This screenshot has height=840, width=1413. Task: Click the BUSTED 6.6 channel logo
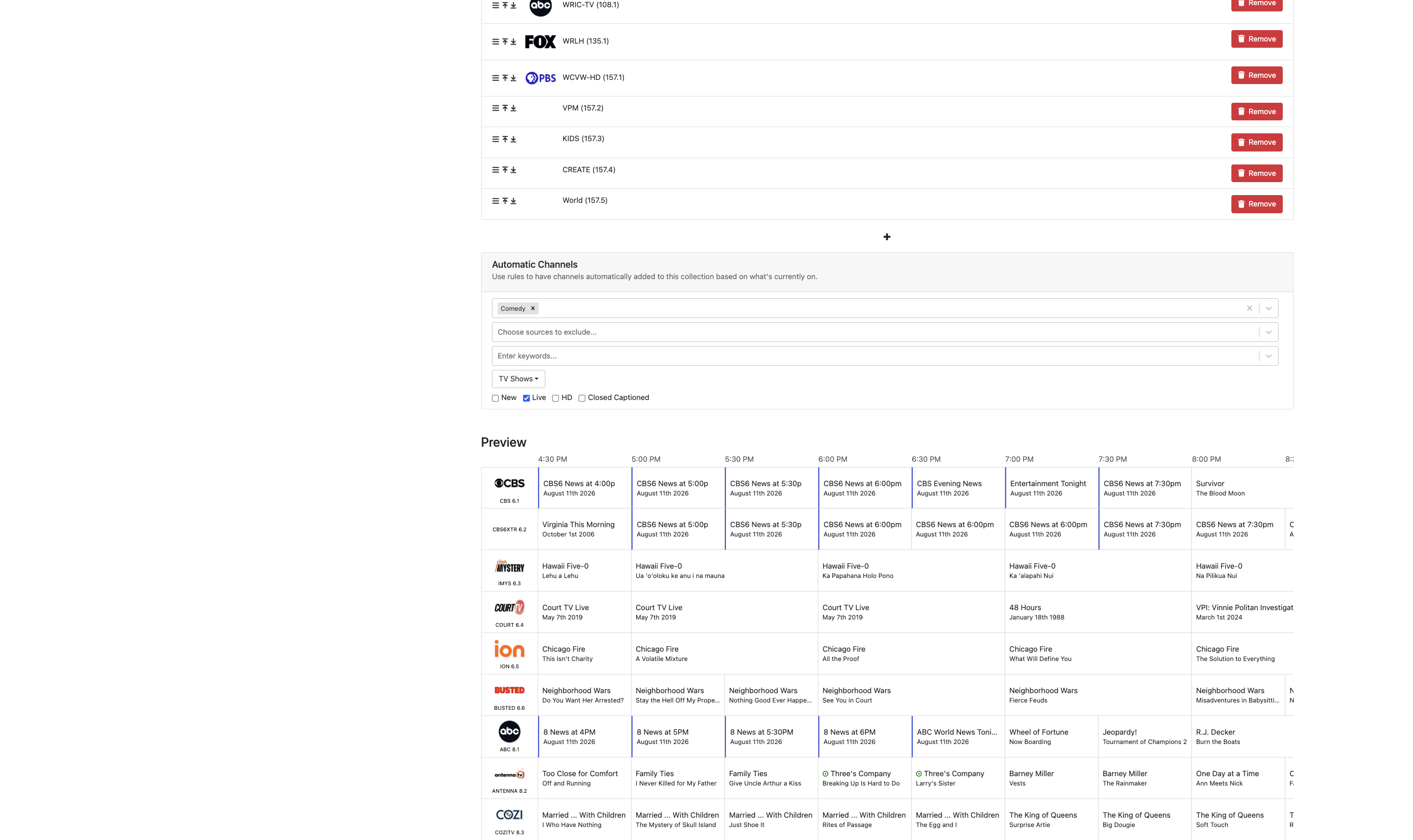[x=509, y=690]
